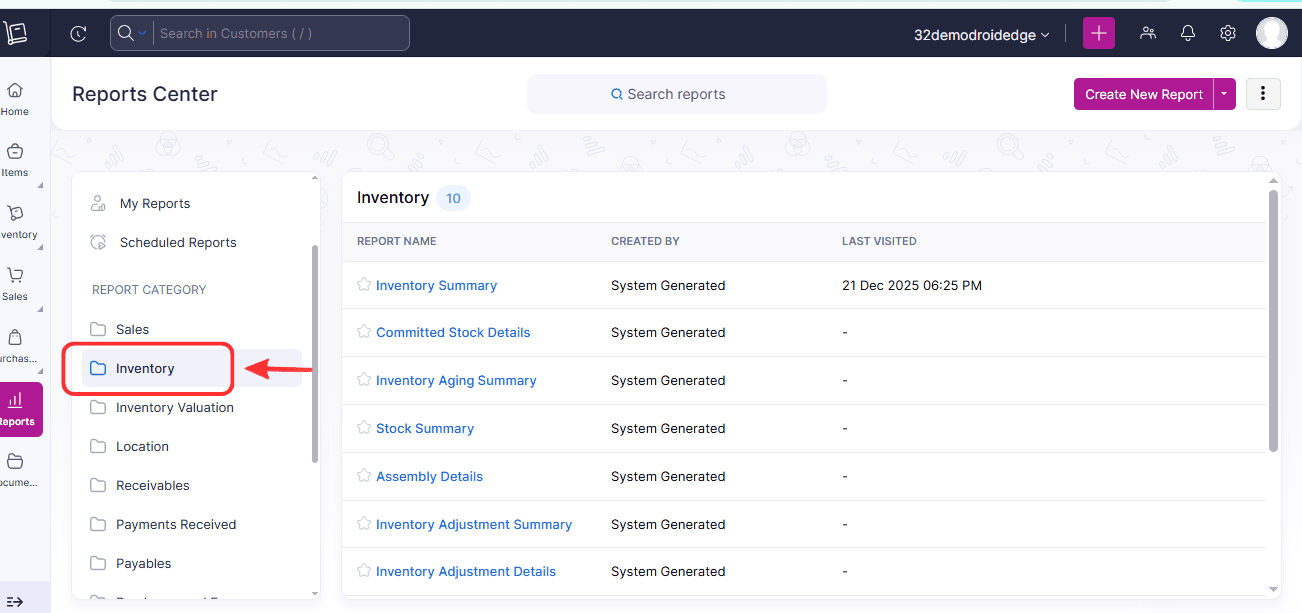
Task: Expand the Create New Report dropdown arrow
Action: (1225, 94)
